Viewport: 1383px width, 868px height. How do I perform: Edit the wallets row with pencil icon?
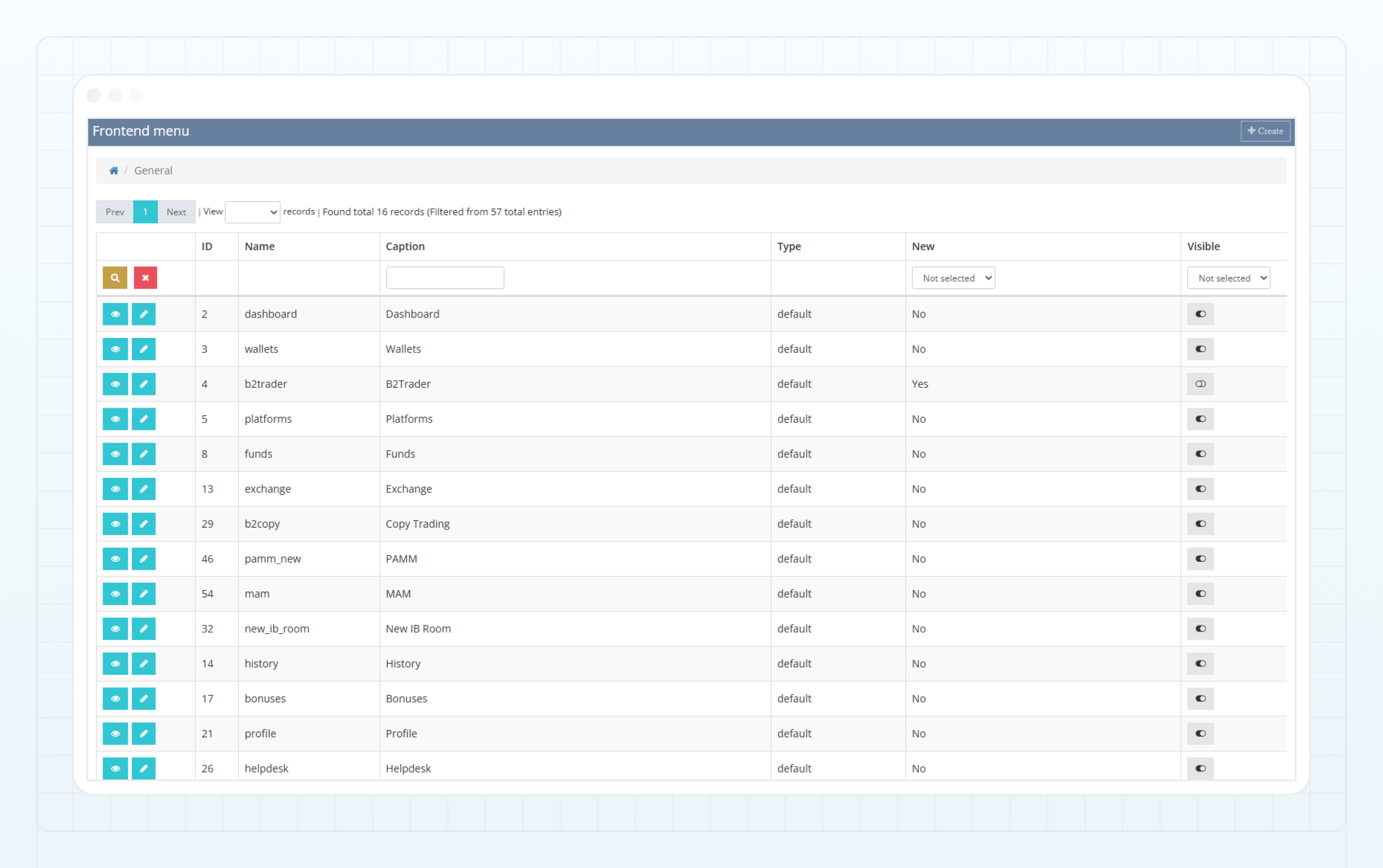[143, 349]
